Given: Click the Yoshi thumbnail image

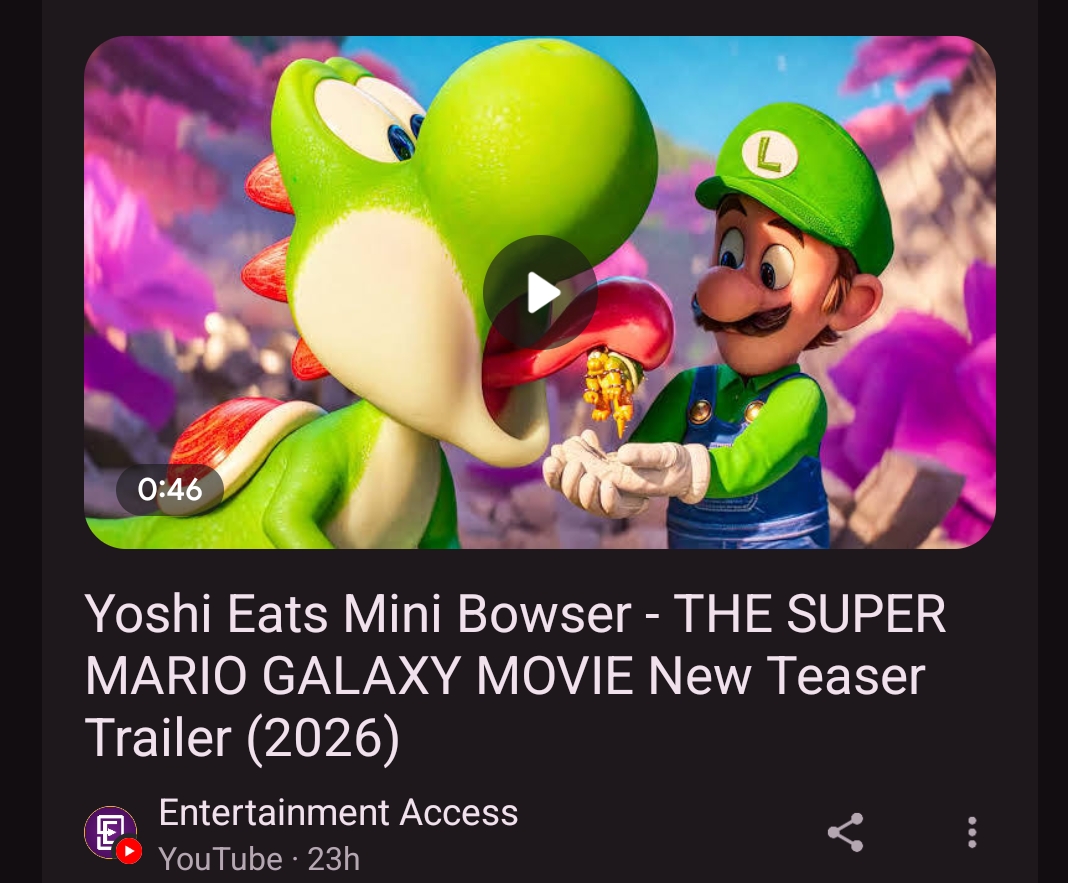Looking at the screenshot, I should point(539,292).
